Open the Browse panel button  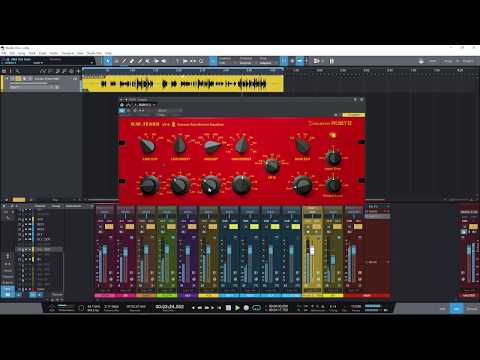(472, 309)
